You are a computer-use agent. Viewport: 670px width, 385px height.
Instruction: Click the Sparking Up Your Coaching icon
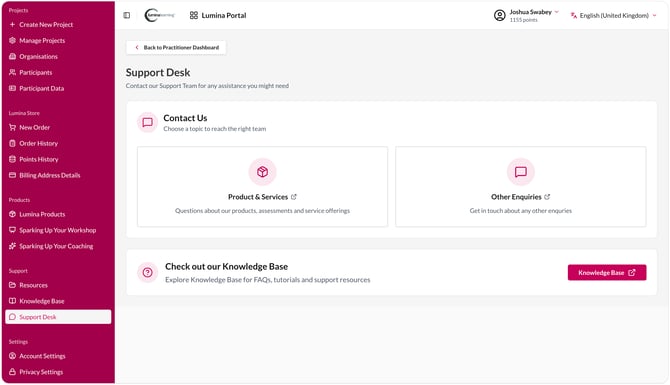click(12, 246)
